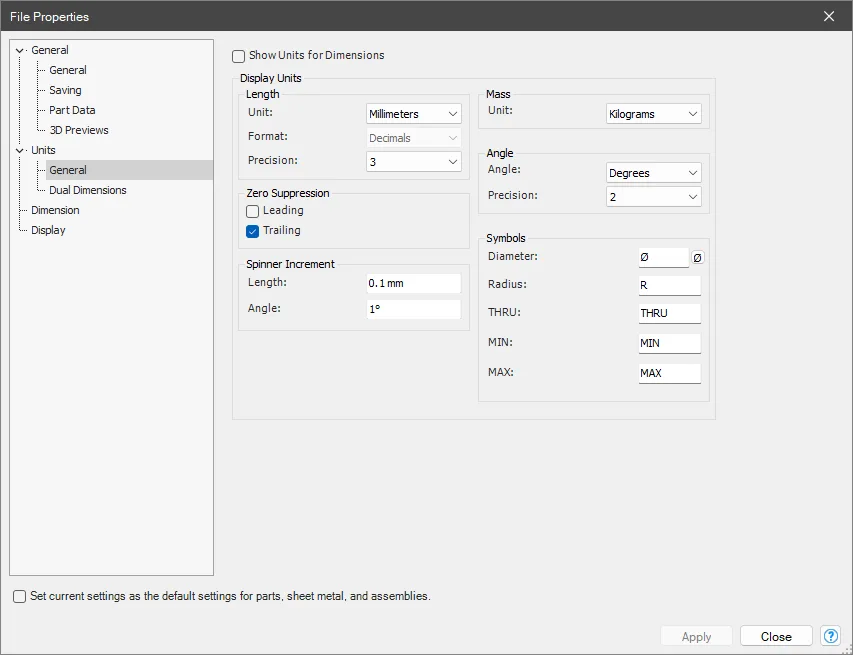Open the Length Unit Millimeters dropdown
853x655 pixels.
[x=413, y=114]
